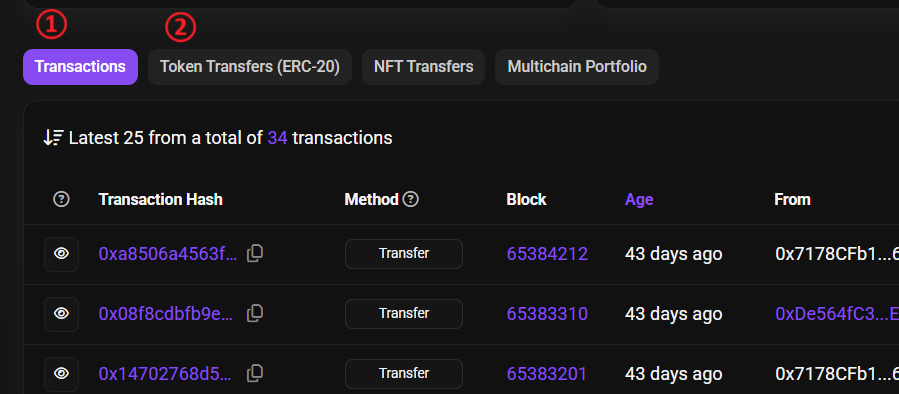Select the Multichain Portfolio tab

pyautogui.click(x=577, y=67)
